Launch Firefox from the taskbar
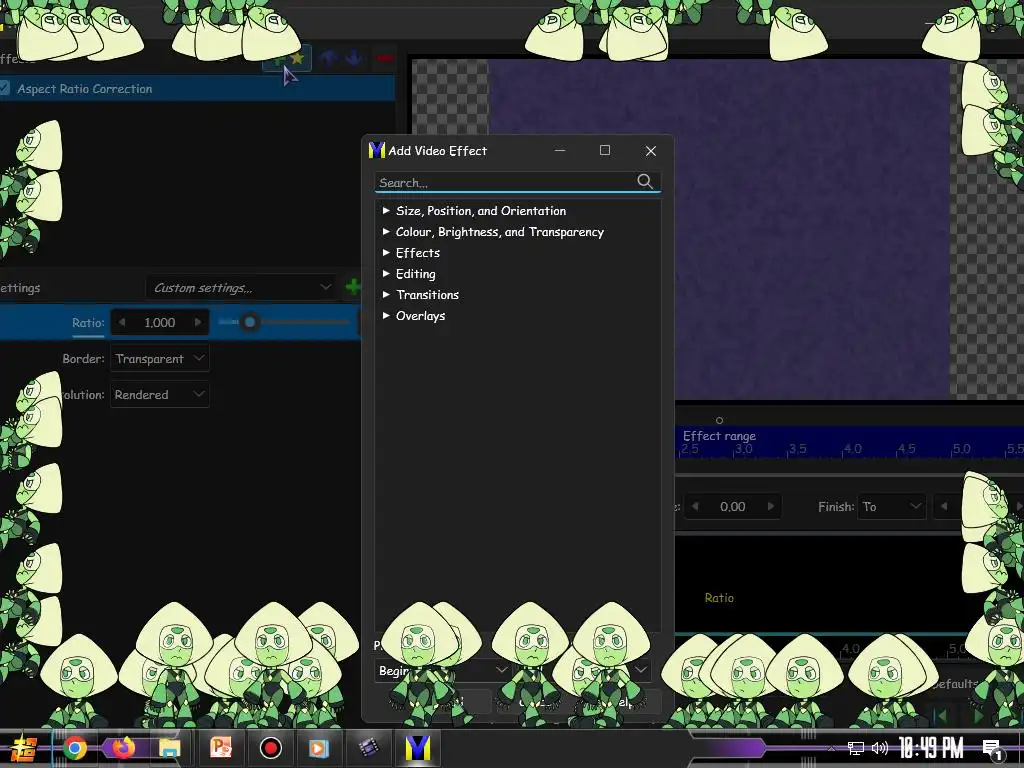The width and height of the screenshot is (1024, 768). pos(123,748)
